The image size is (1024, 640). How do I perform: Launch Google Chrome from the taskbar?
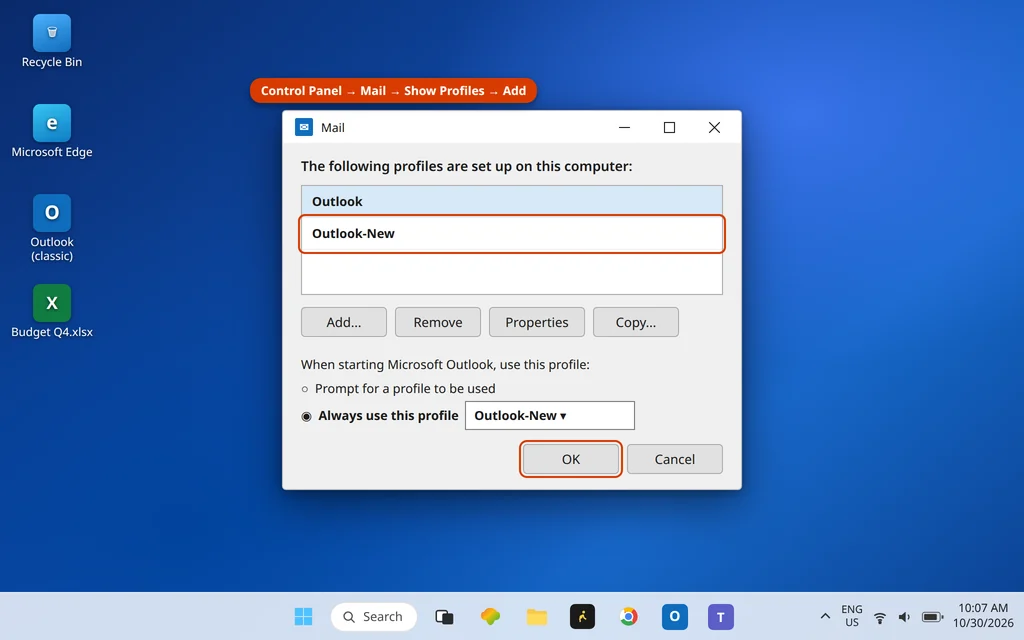[x=628, y=616]
